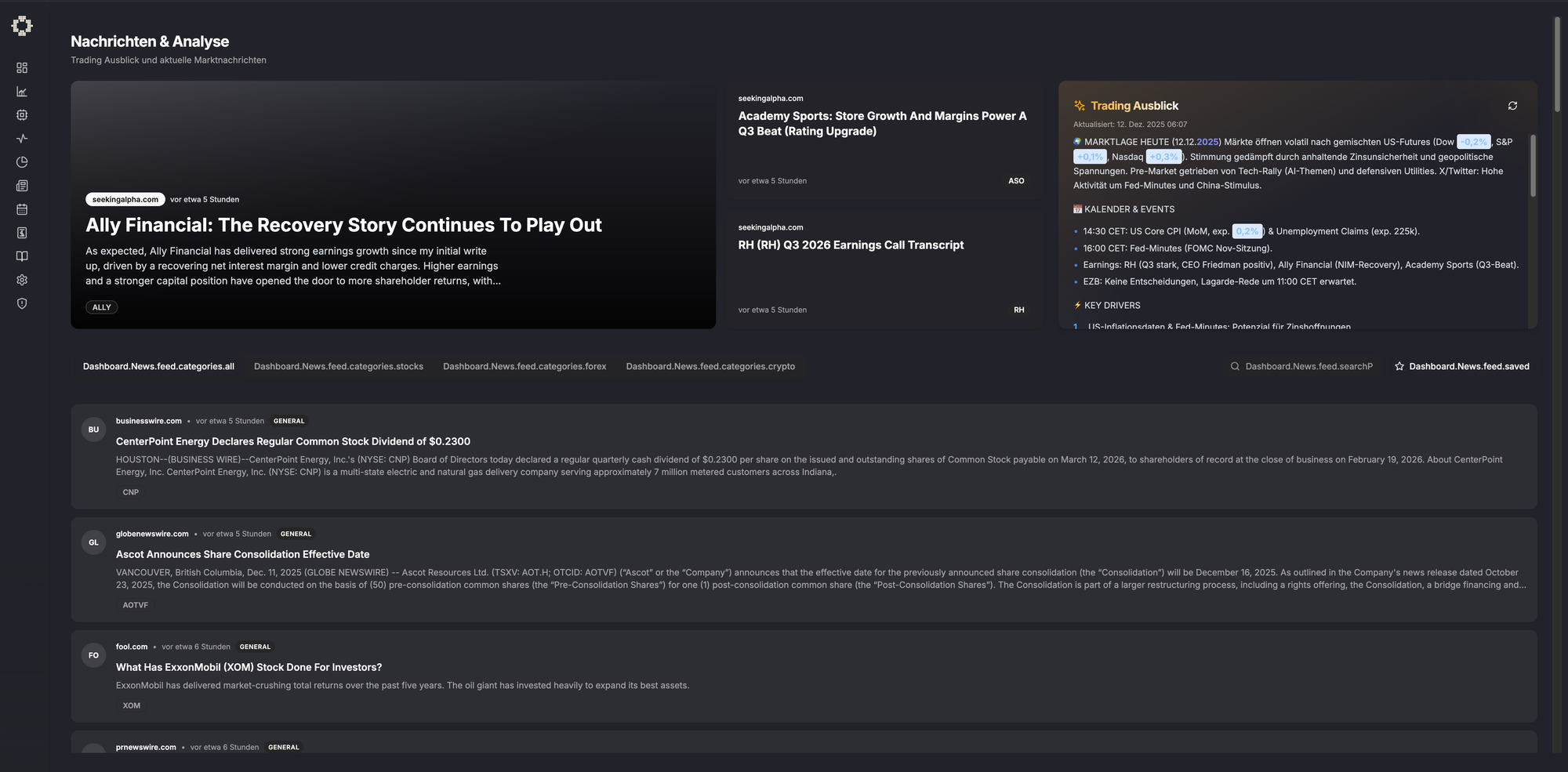Open the line chart icon in sidebar
Viewport: 1568px width, 772px height.
(22, 92)
